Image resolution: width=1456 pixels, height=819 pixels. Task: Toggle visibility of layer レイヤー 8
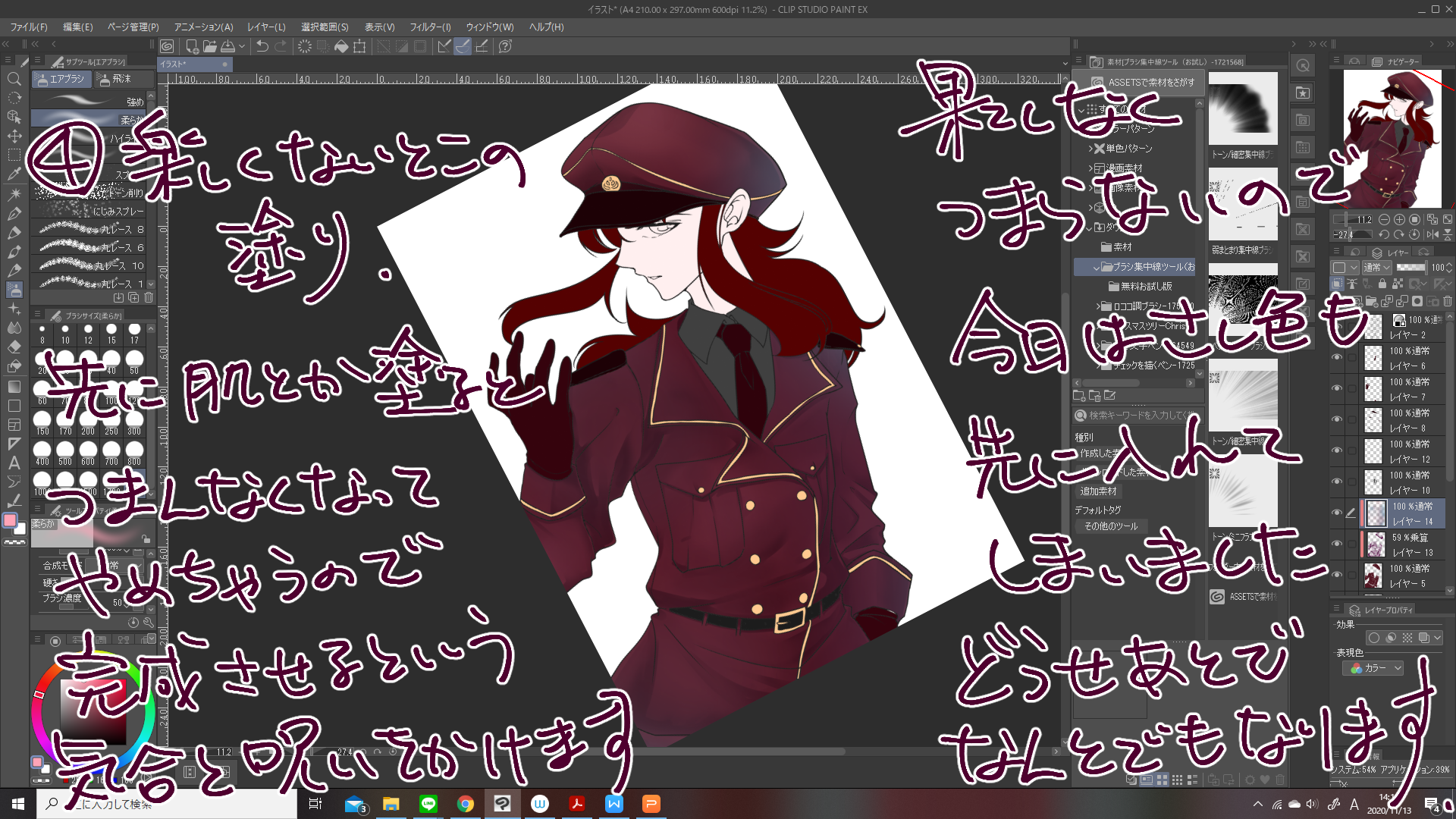(1337, 419)
